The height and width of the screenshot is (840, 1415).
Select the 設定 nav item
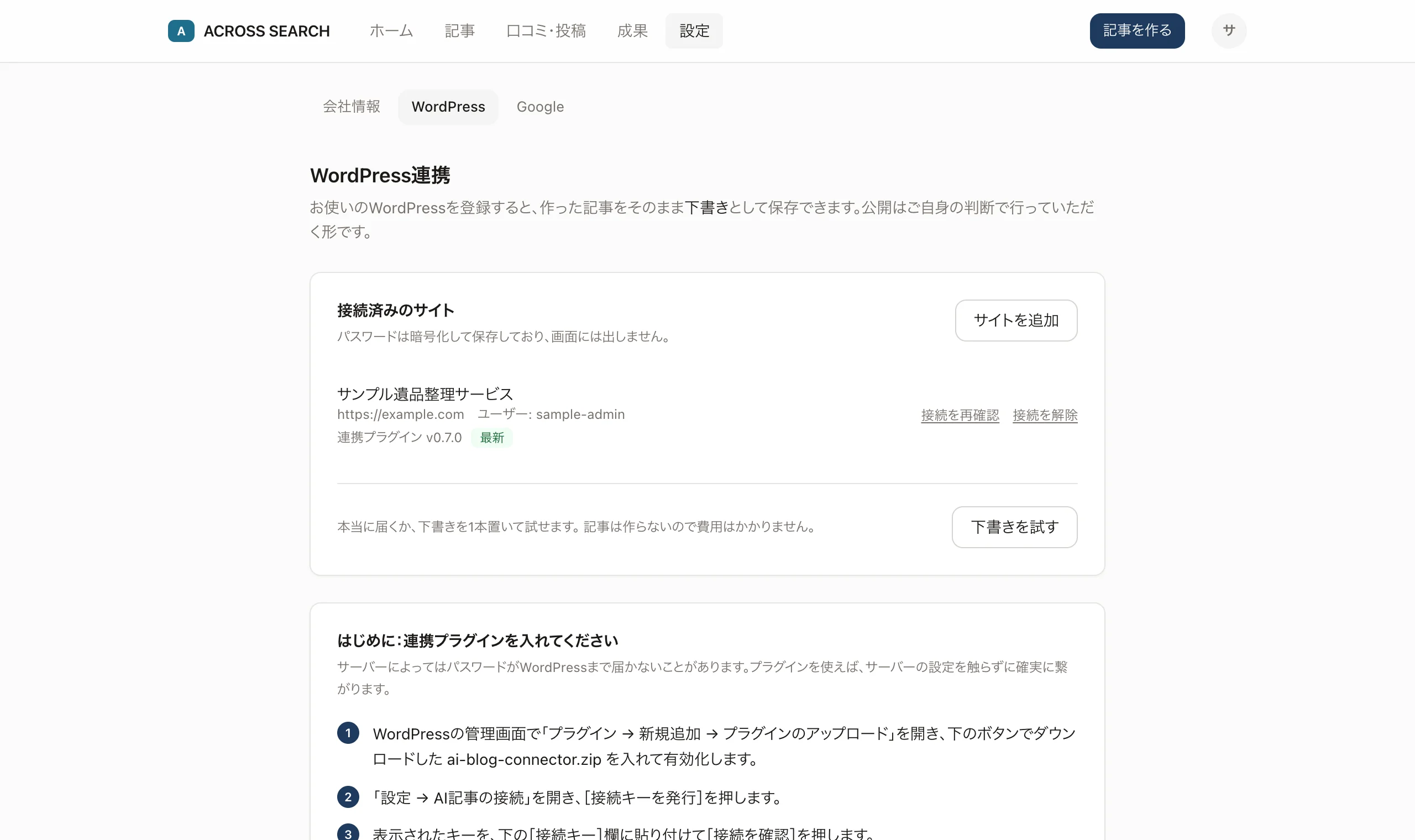tap(694, 30)
